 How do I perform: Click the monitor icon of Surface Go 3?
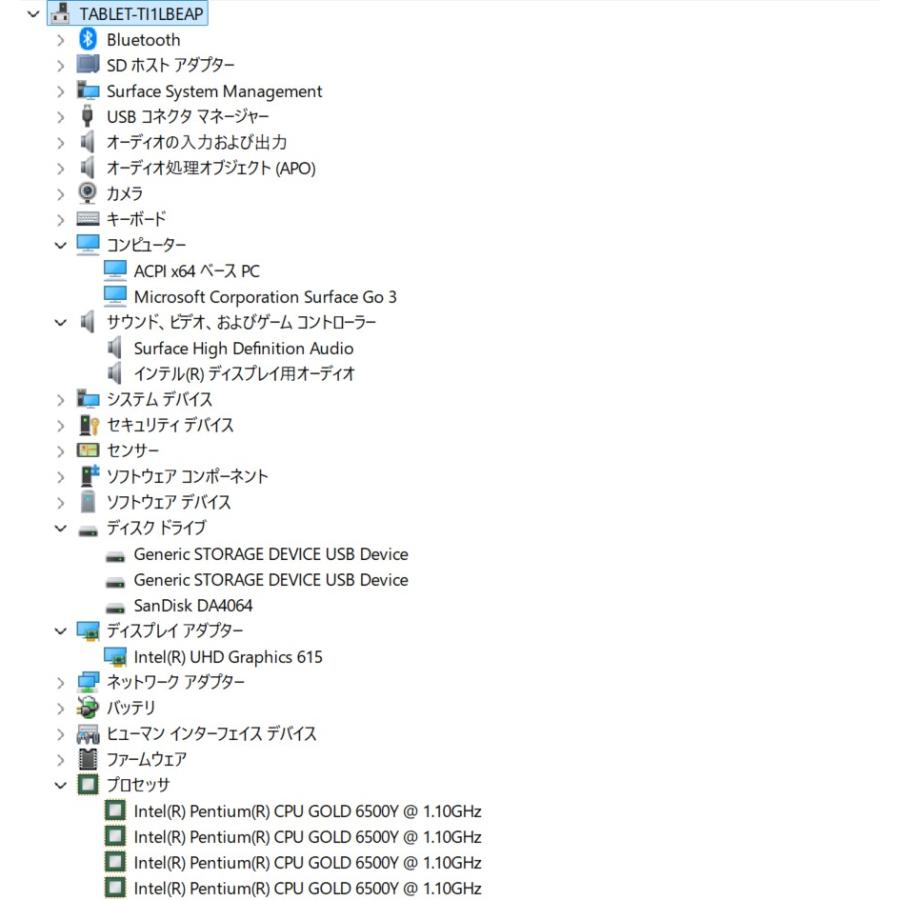115,296
